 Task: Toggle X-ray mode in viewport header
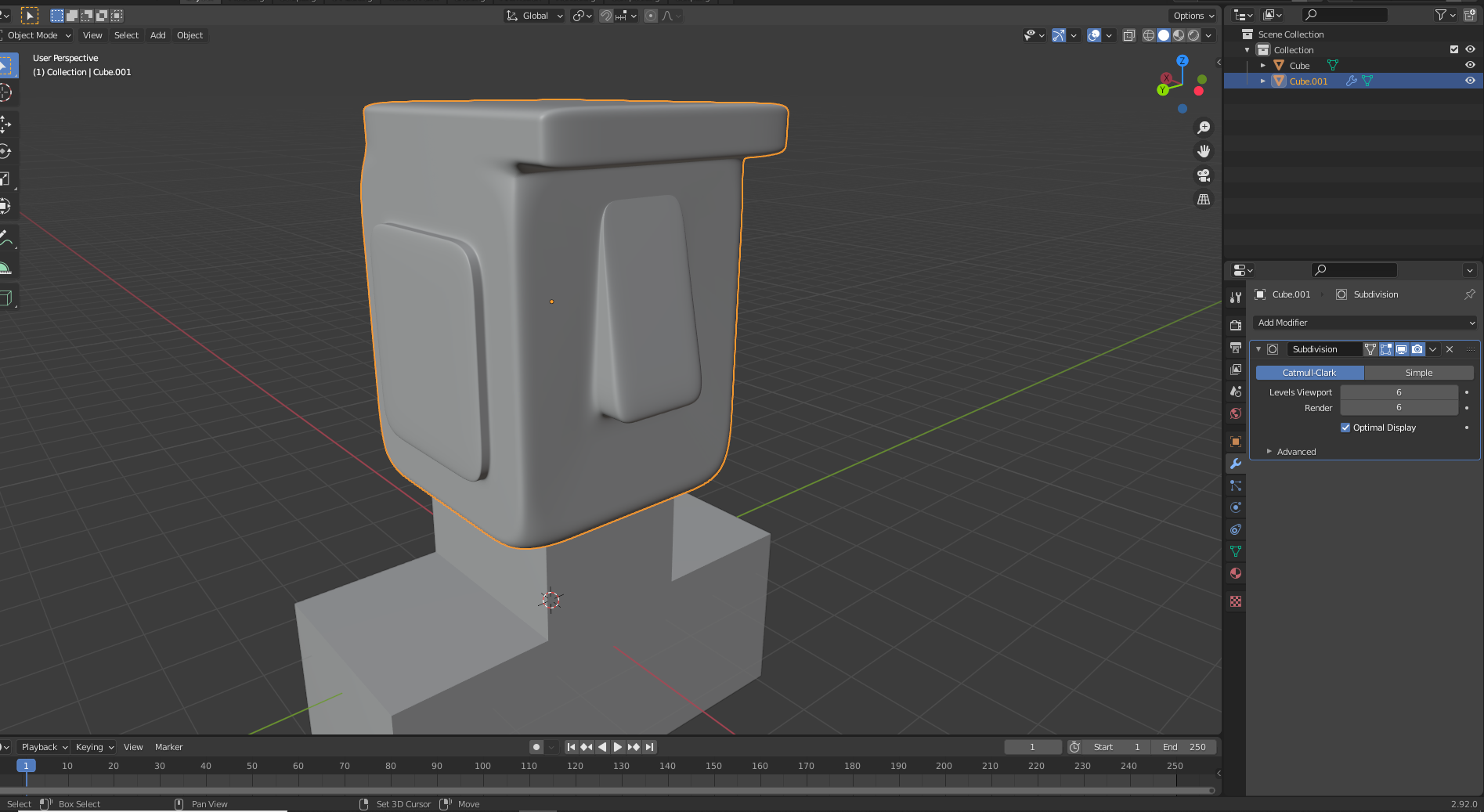(x=1128, y=35)
